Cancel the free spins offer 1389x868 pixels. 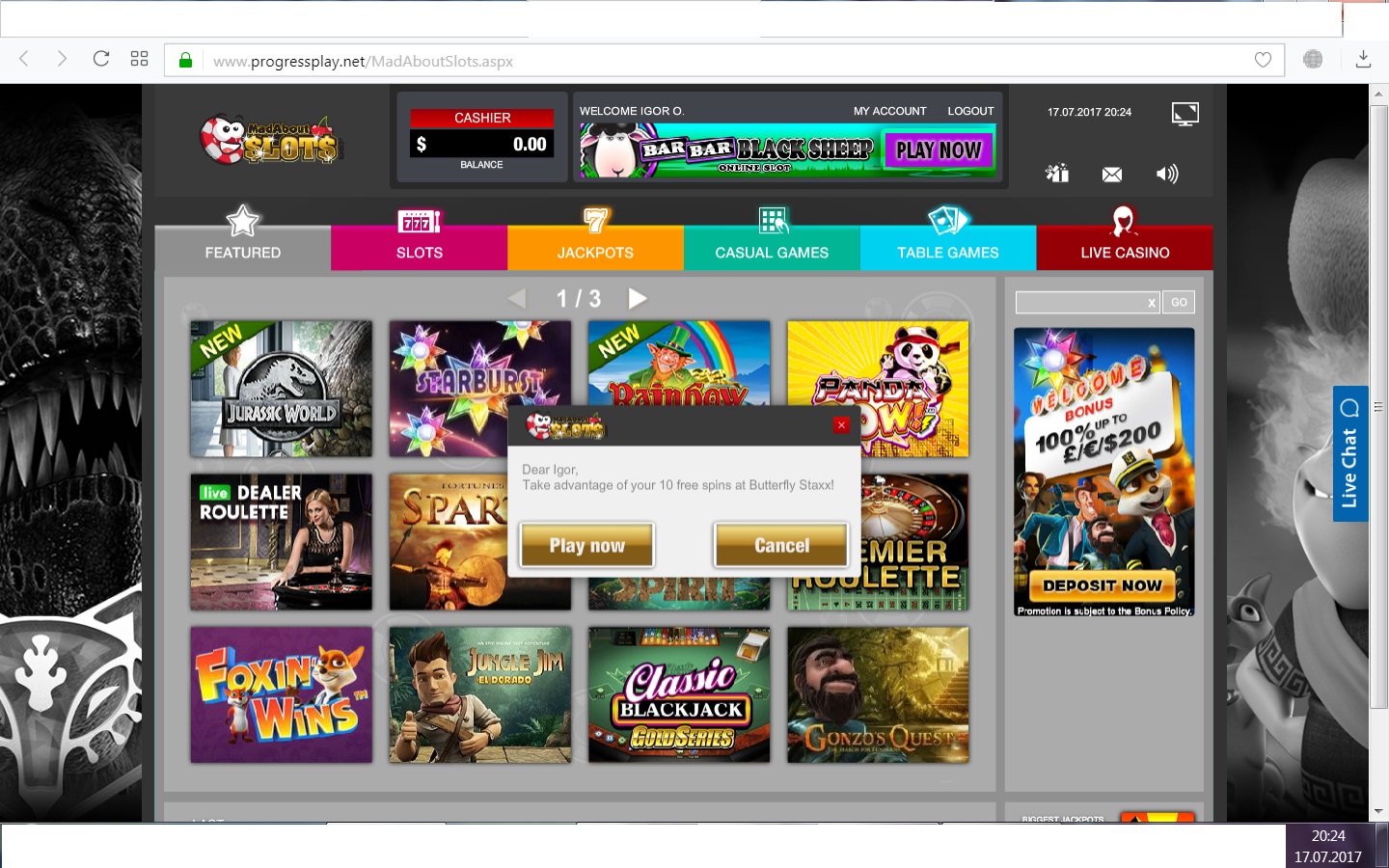click(x=781, y=545)
